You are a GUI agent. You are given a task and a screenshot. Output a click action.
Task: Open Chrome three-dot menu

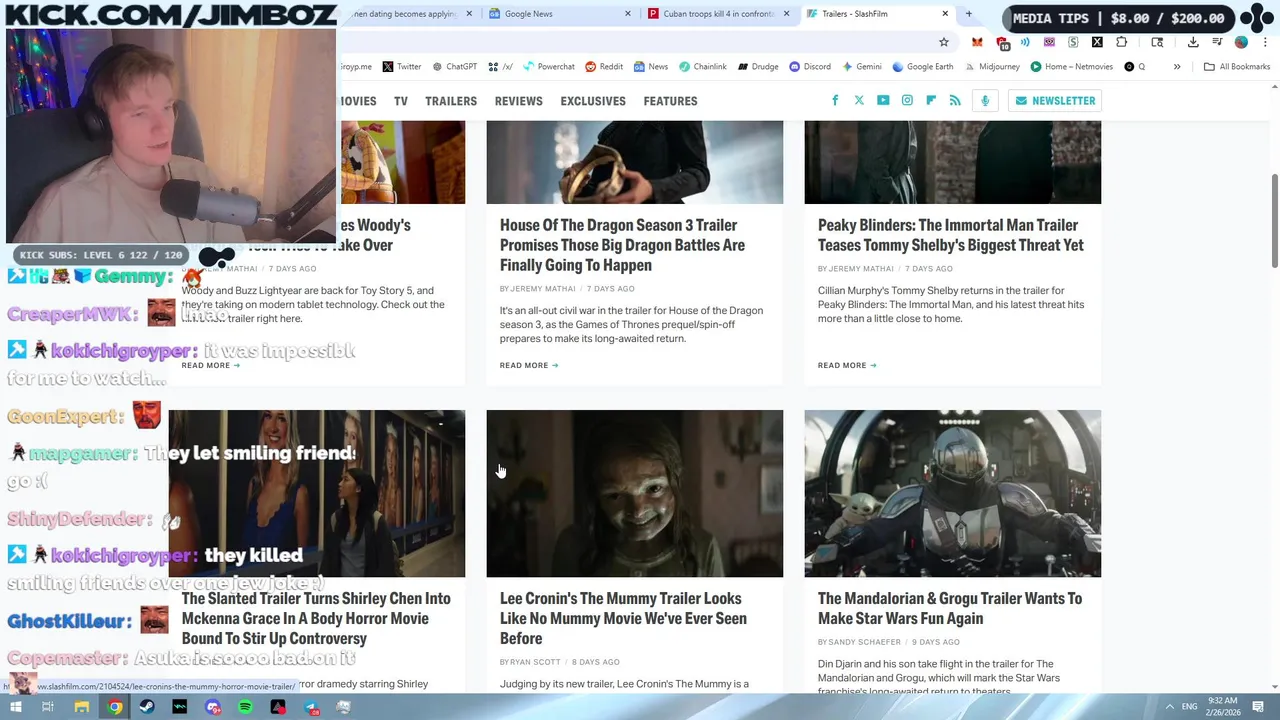tap(1264, 42)
